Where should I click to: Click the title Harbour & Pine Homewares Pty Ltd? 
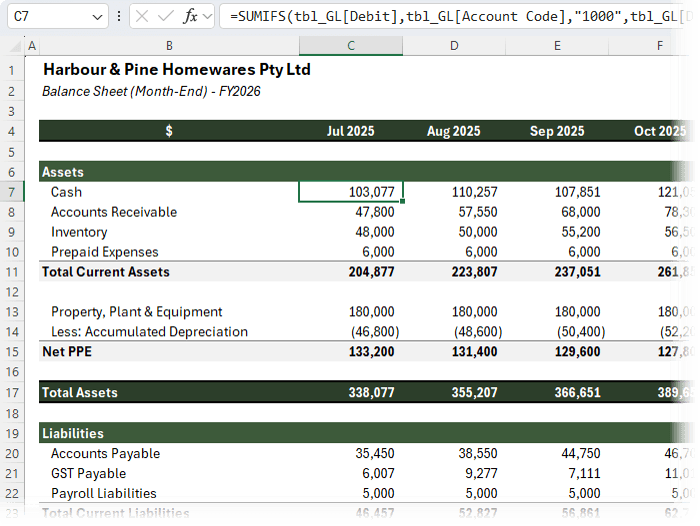(x=177, y=70)
